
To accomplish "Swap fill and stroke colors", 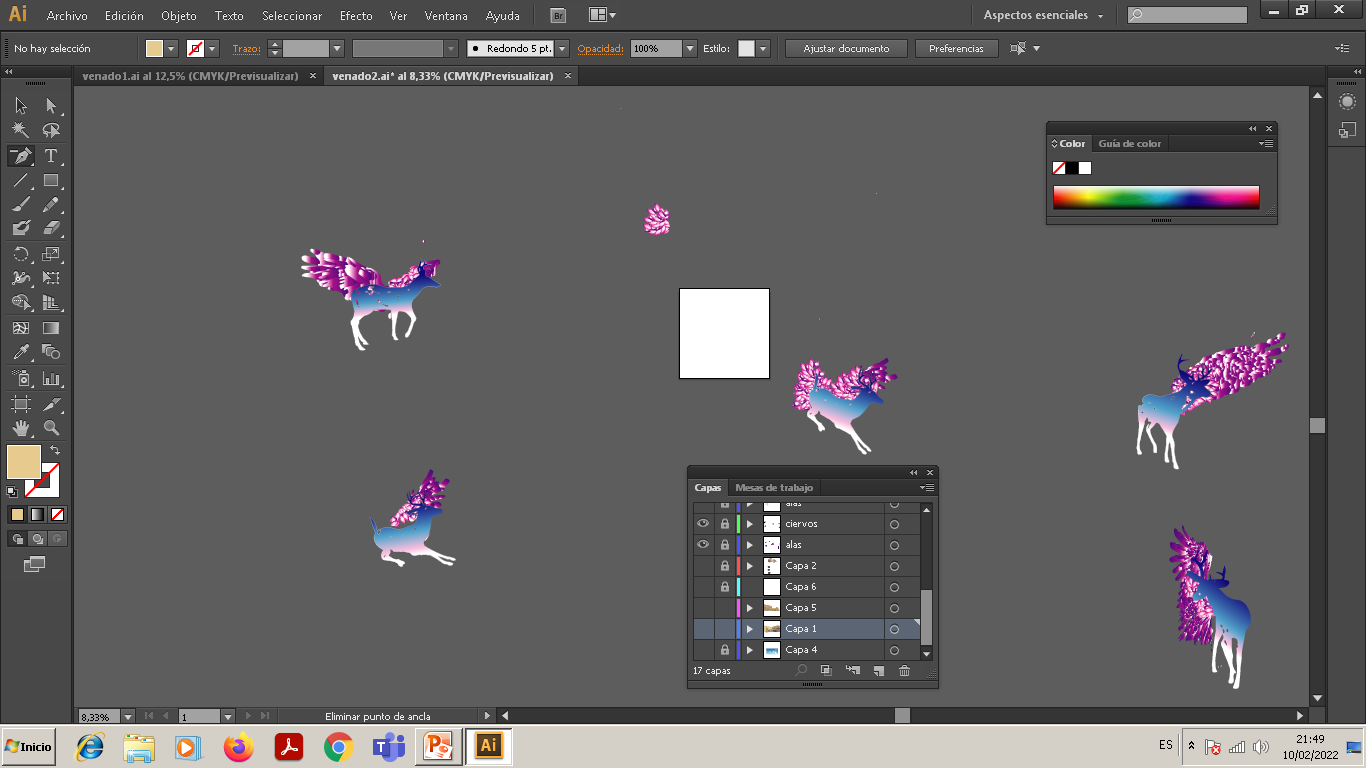I will pos(55,450).
